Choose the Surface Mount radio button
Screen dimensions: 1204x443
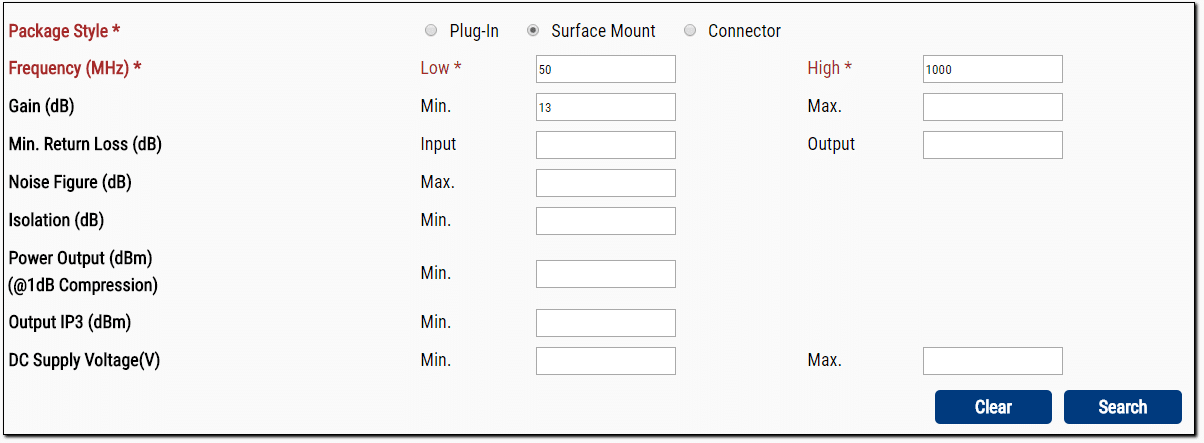click(533, 31)
